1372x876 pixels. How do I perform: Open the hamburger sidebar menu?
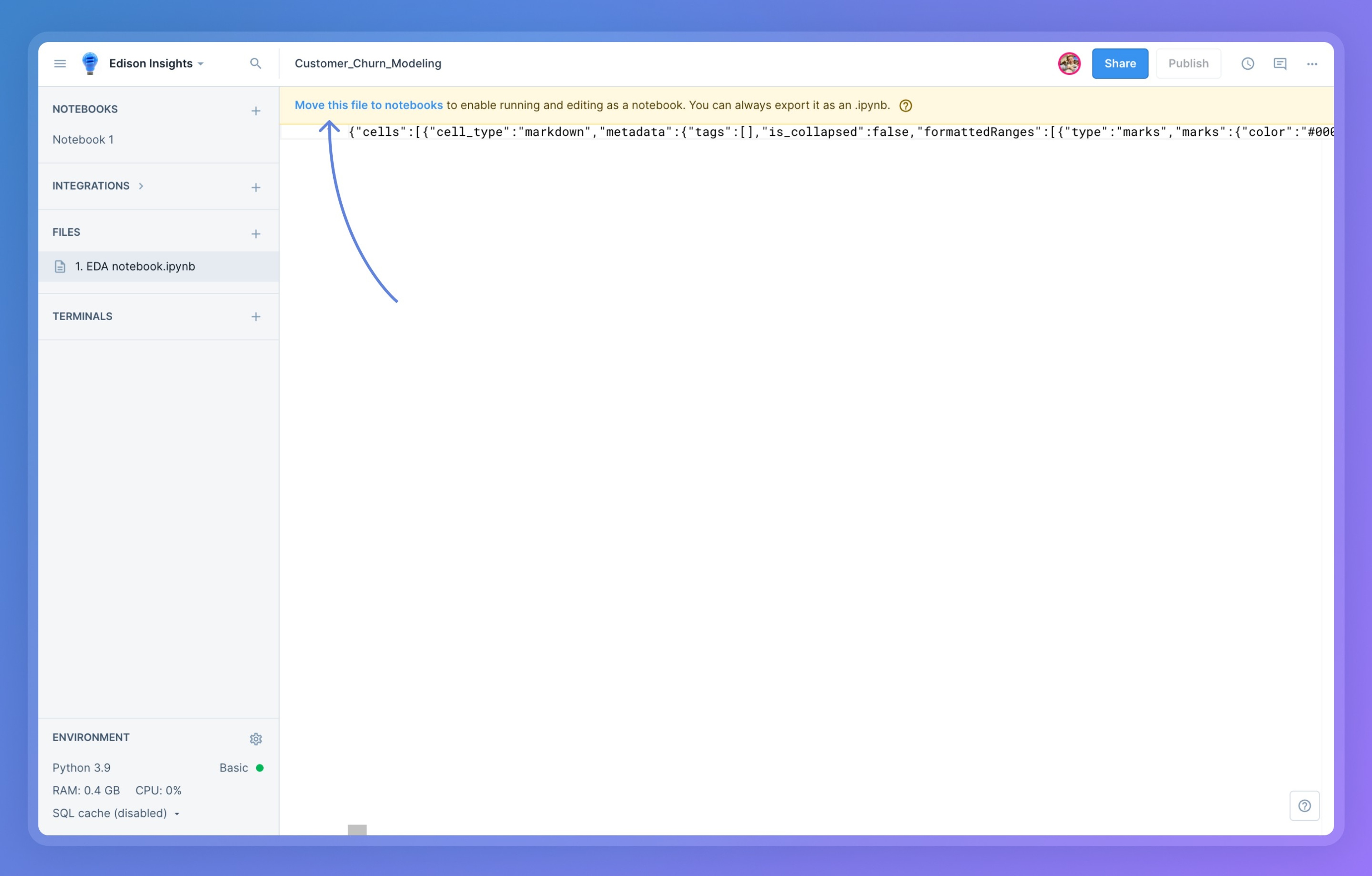point(60,63)
